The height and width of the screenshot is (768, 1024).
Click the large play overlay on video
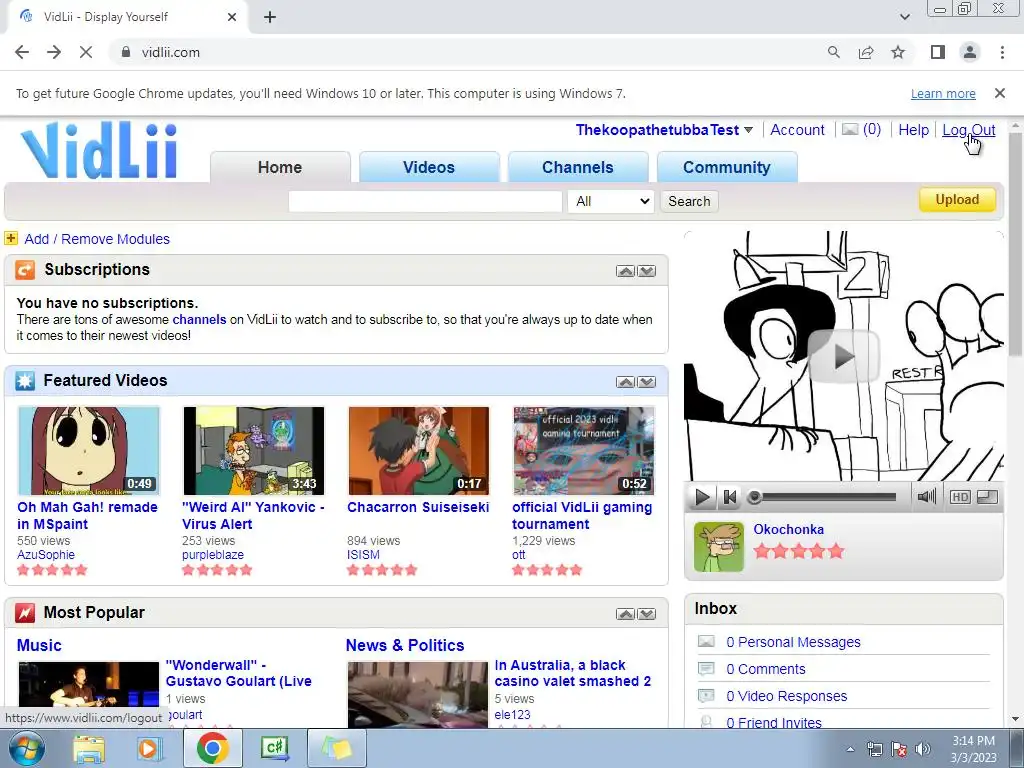pos(843,356)
